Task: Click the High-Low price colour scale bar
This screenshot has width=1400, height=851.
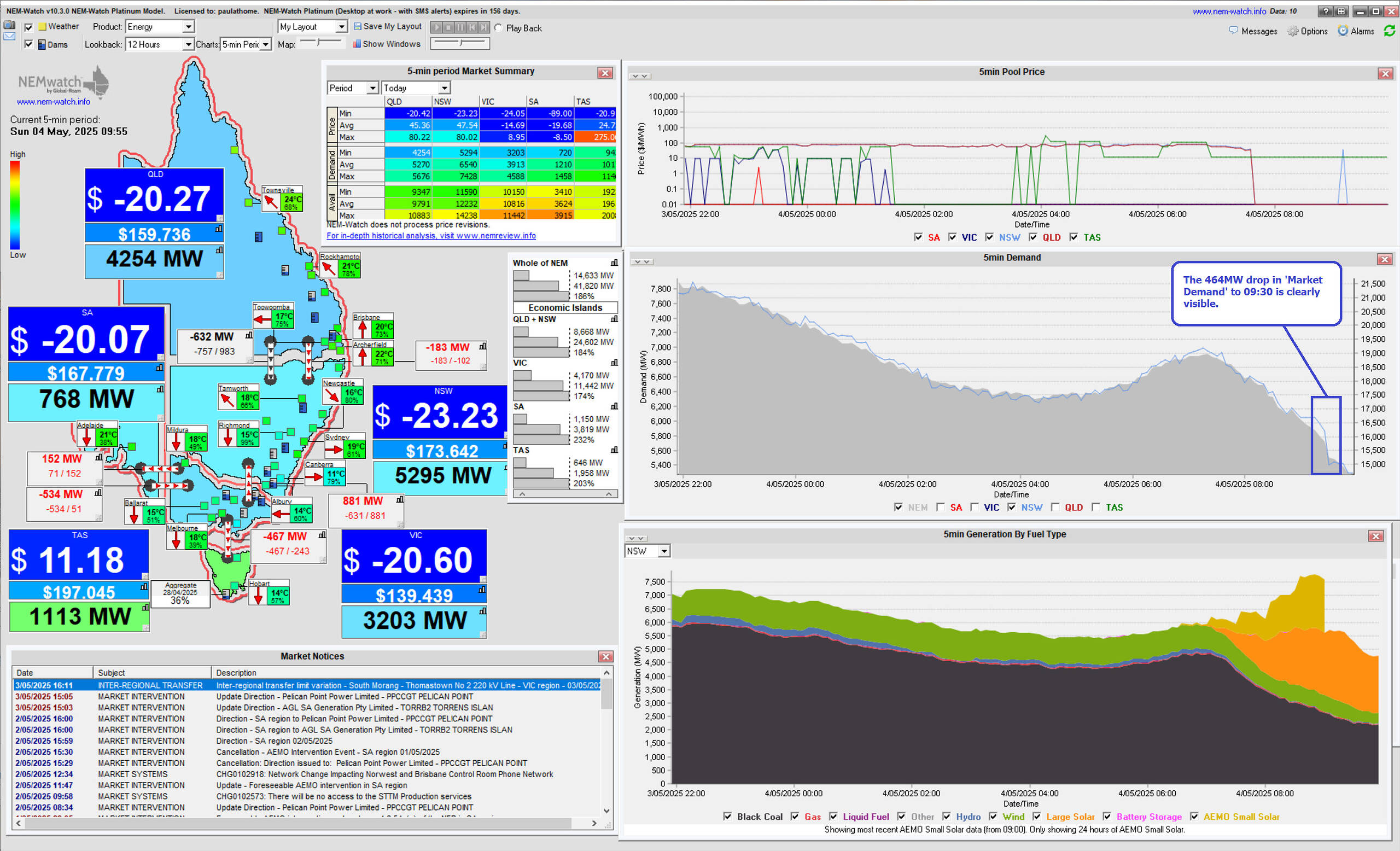Action: click(15, 205)
